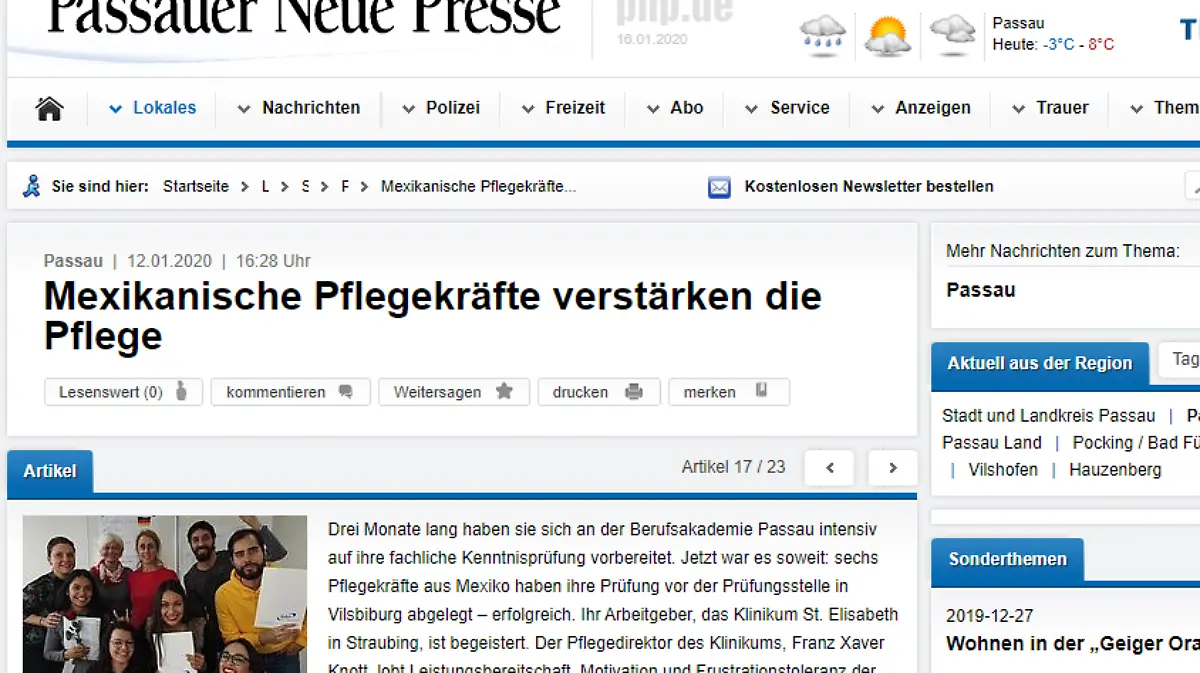Click the article group photo thumbnail

pyautogui.click(x=164, y=594)
